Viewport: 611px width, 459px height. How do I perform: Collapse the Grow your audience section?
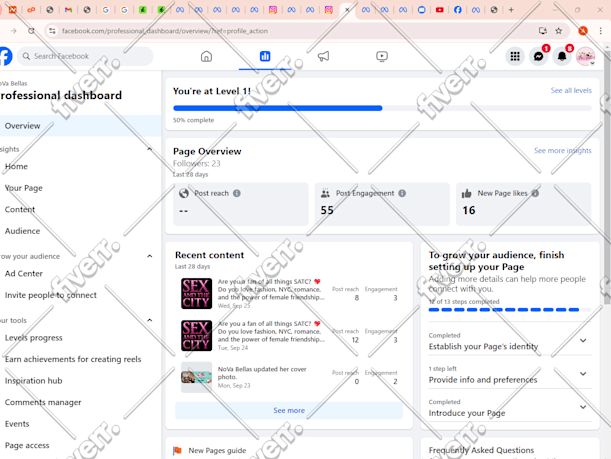point(150,256)
